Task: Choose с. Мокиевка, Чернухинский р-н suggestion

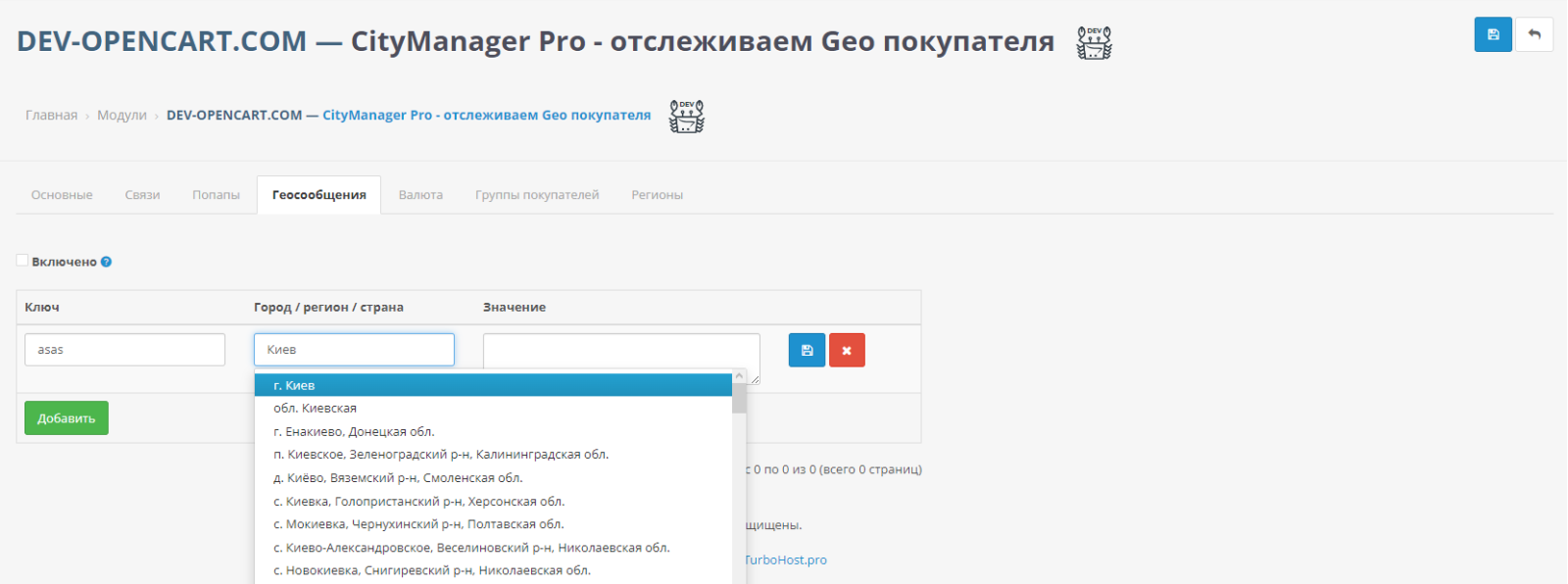Action: [493, 524]
